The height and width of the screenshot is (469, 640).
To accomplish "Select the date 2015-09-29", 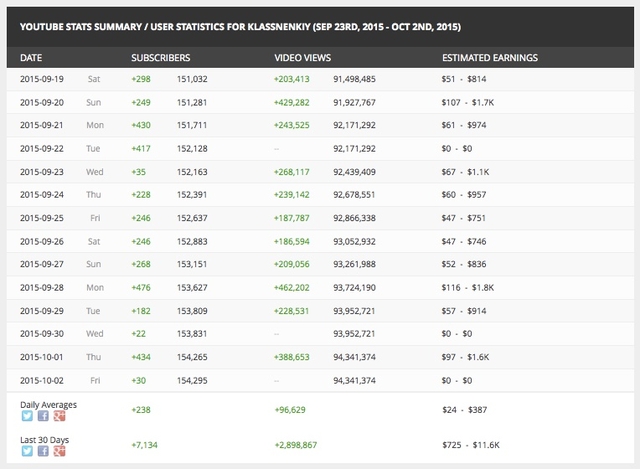I will (42, 311).
